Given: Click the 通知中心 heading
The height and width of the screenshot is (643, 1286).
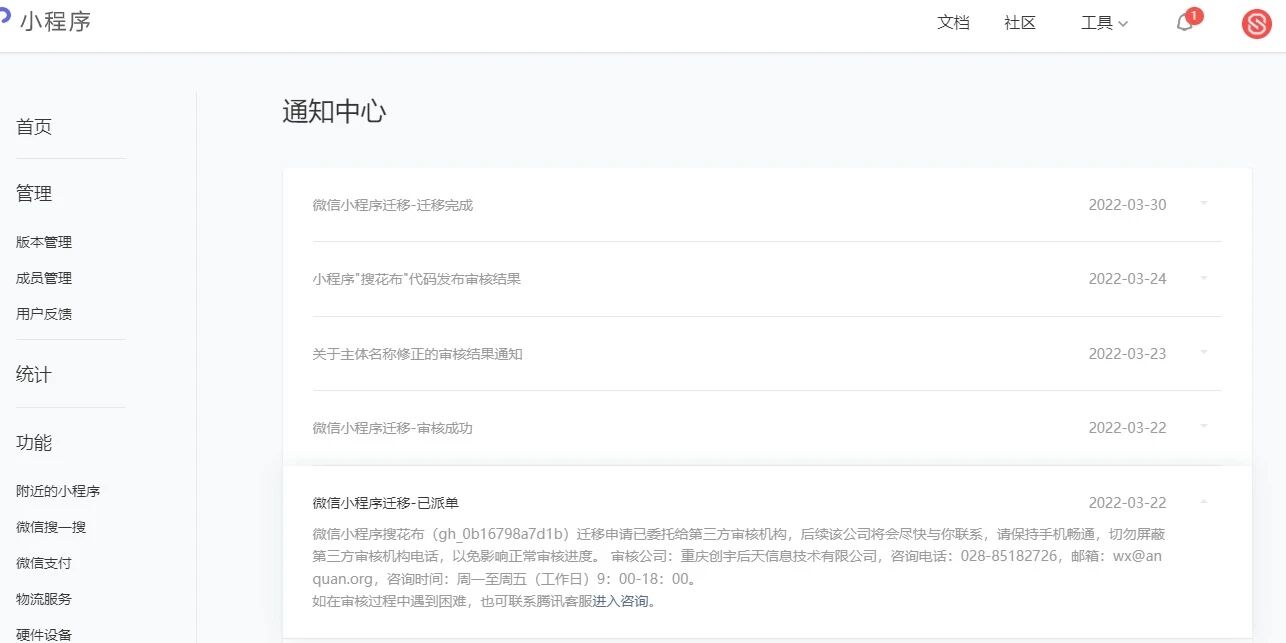Looking at the screenshot, I should 334,112.
